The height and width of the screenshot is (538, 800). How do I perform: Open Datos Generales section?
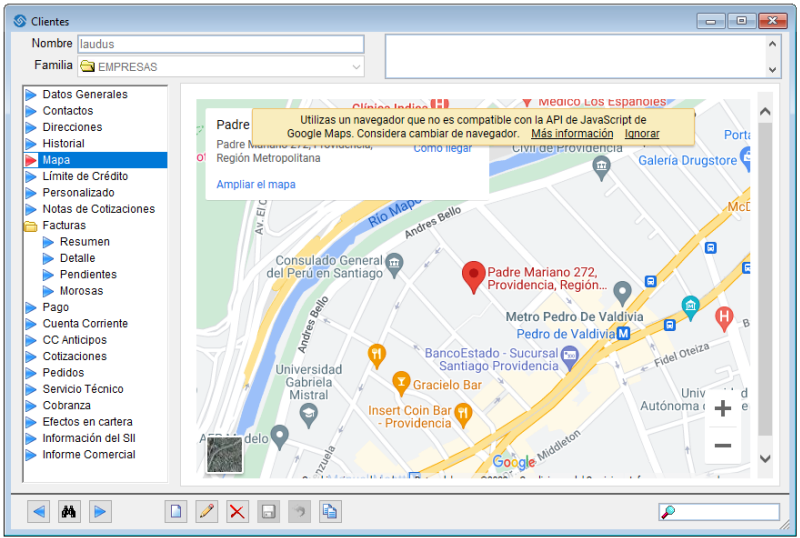coord(85,94)
